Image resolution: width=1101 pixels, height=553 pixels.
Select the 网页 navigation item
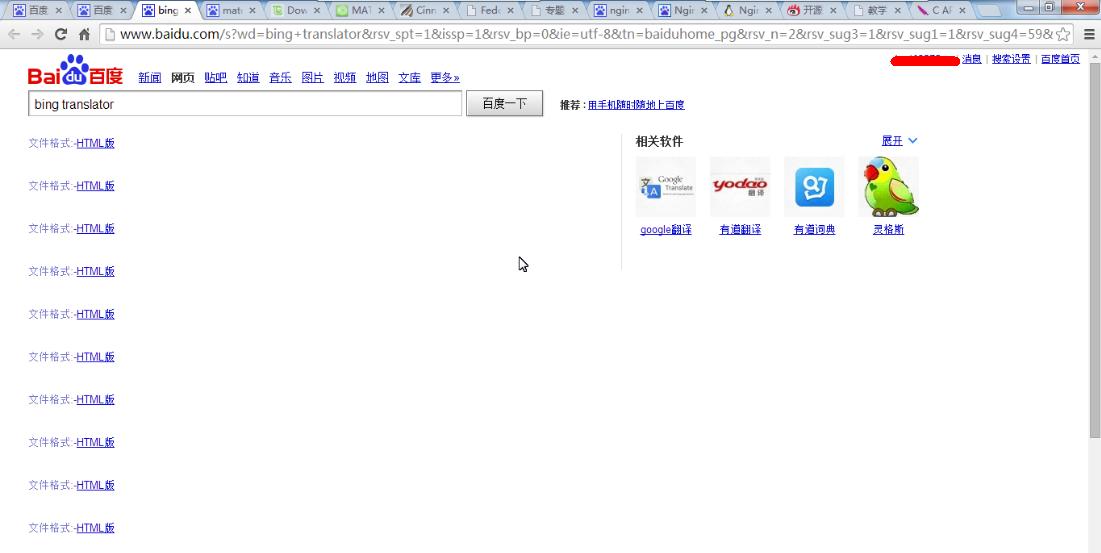click(183, 78)
